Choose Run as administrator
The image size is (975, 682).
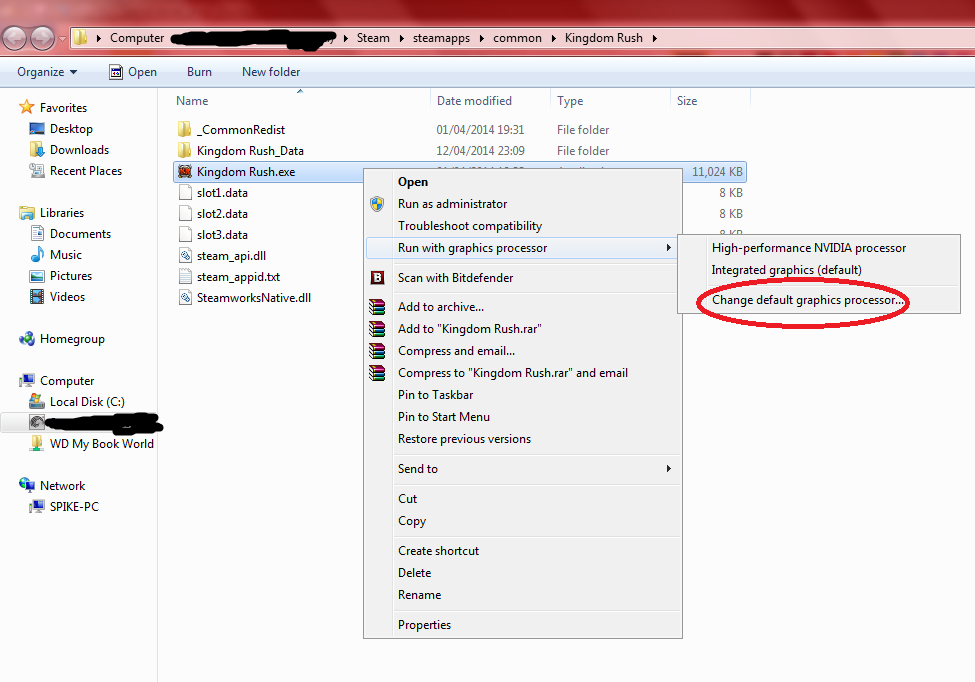(522, 204)
